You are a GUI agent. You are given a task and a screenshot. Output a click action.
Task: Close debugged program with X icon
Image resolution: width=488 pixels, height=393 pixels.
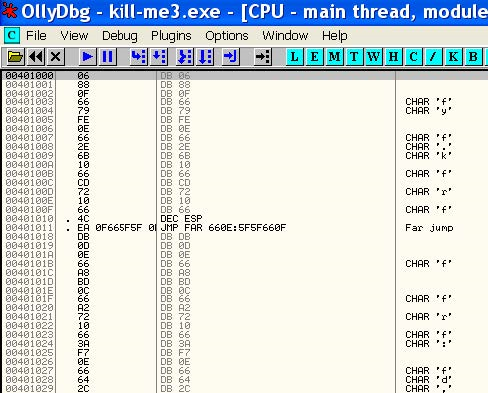(55, 57)
